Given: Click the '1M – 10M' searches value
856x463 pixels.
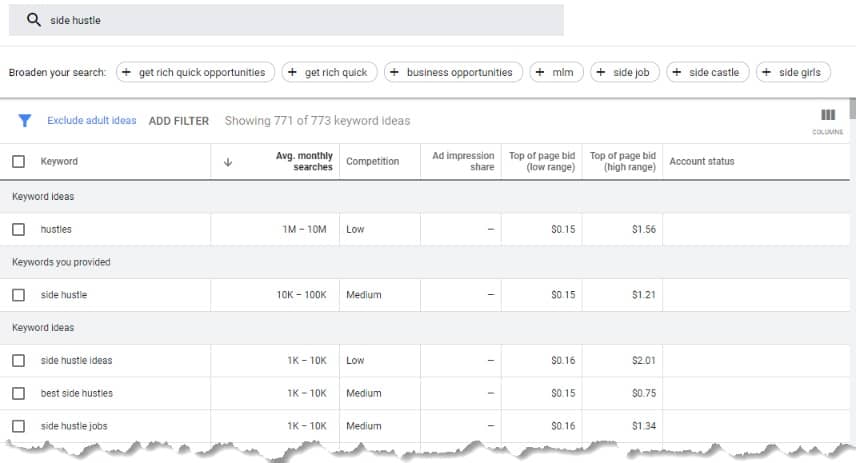Looking at the screenshot, I should click(304, 229).
